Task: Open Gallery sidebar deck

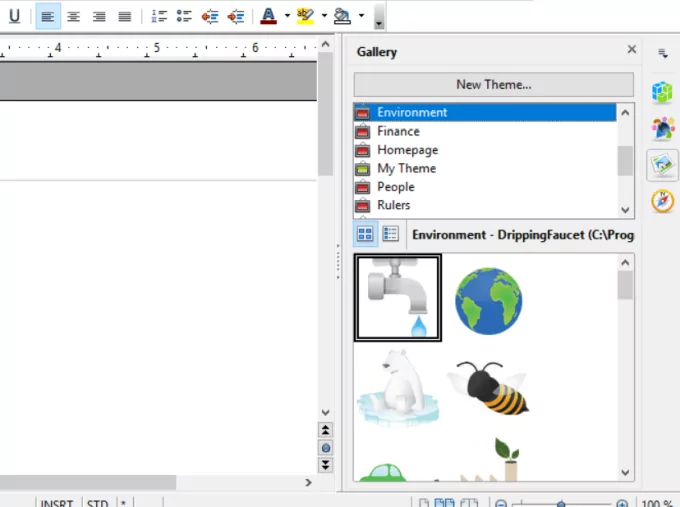Action: 662,165
